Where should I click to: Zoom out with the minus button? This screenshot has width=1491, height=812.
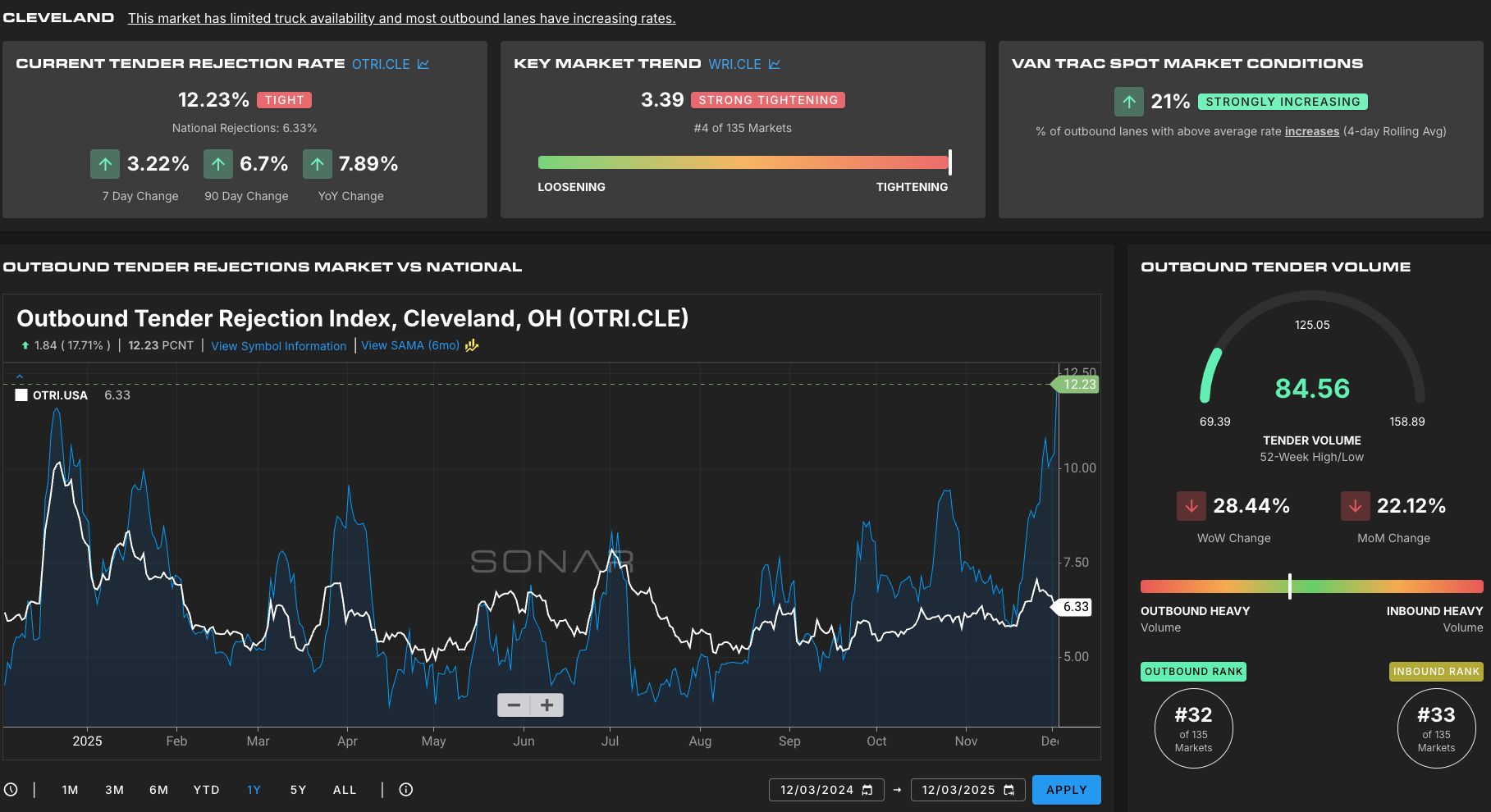click(x=514, y=705)
